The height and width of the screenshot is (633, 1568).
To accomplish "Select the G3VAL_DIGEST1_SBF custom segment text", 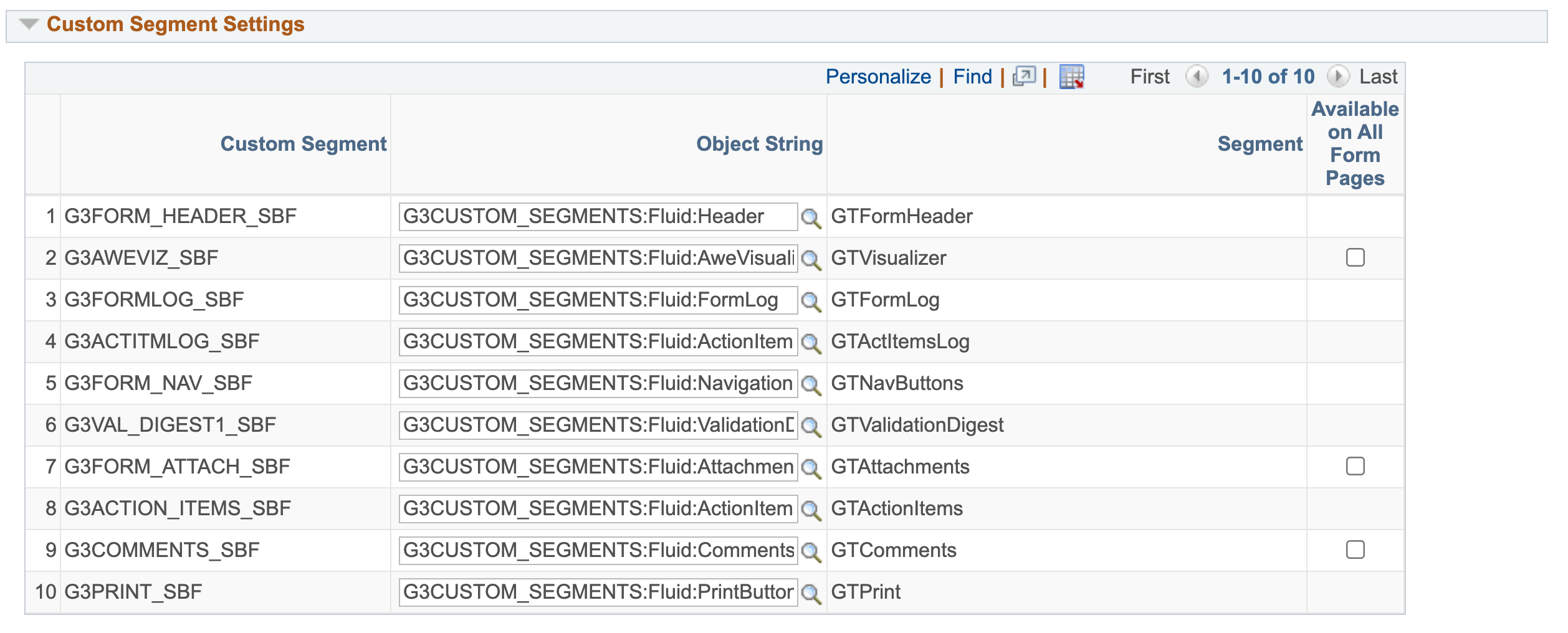I will (x=170, y=426).
